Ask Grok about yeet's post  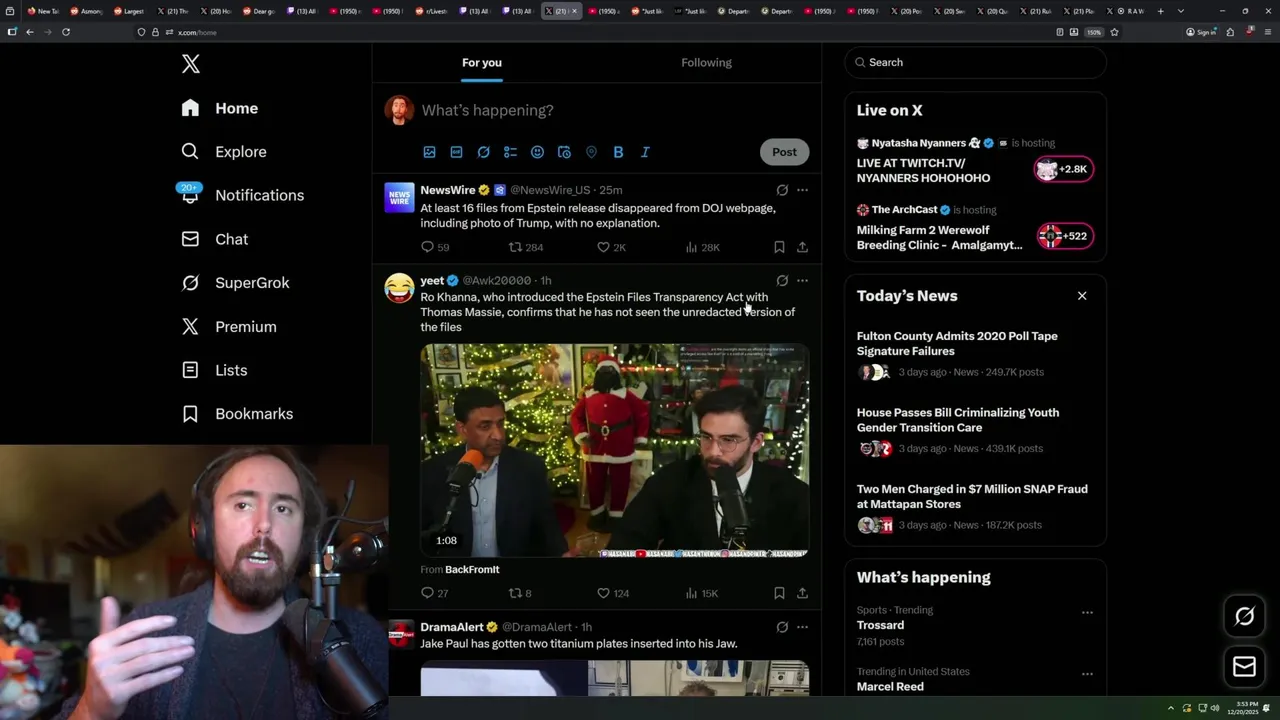pyautogui.click(x=782, y=281)
